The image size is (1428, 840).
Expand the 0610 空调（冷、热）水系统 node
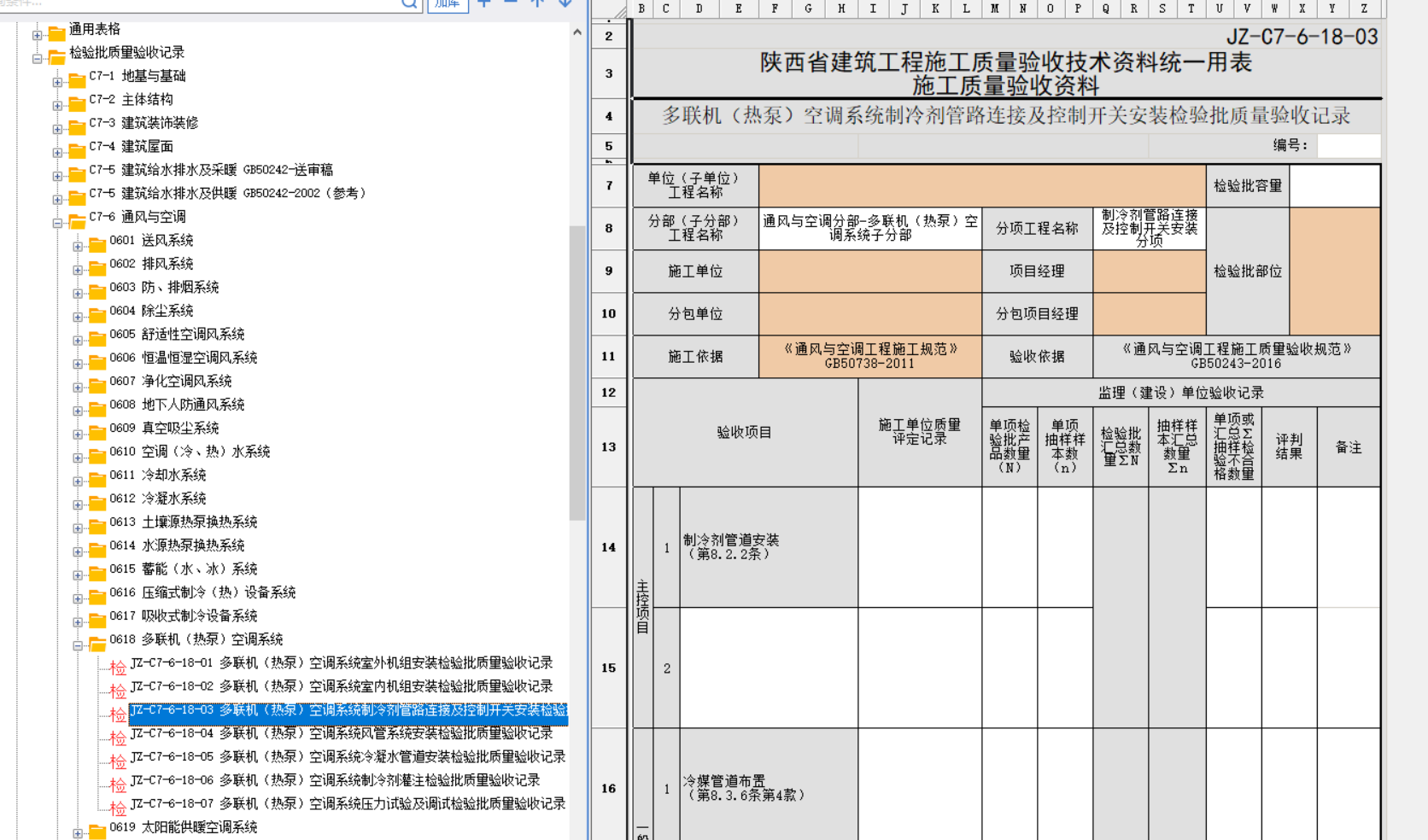[78, 458]
